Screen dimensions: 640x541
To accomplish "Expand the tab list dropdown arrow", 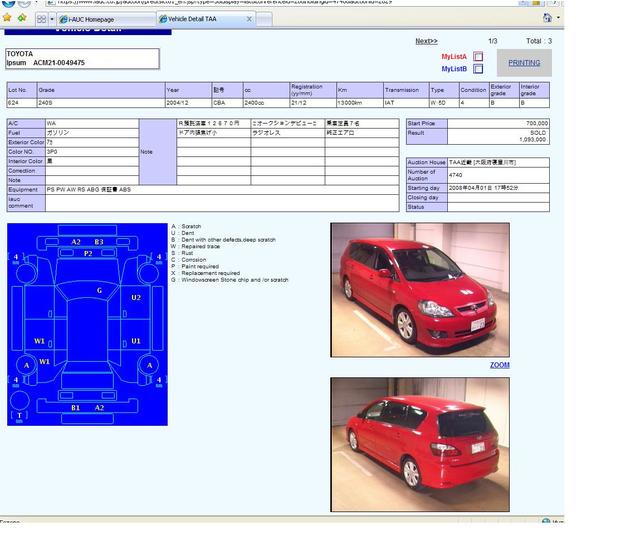I will tap(52, 19).
